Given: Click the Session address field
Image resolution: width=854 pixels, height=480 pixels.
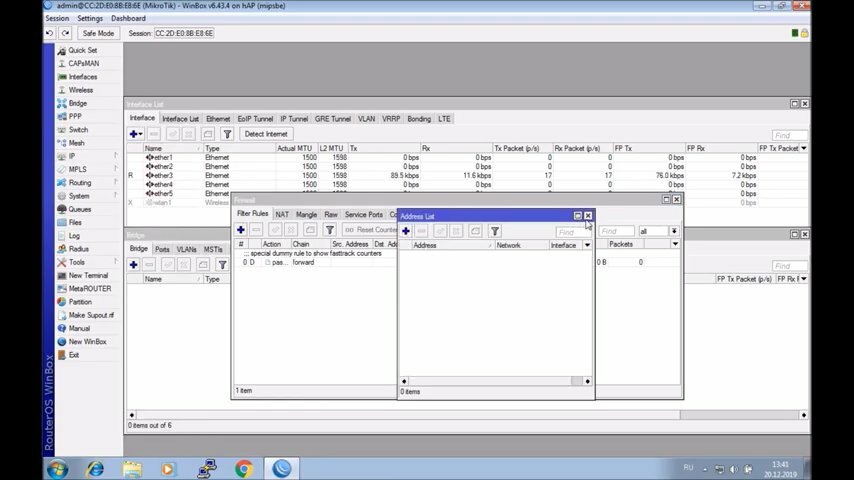Looking at the screenshot, I should tap(184, 33).
